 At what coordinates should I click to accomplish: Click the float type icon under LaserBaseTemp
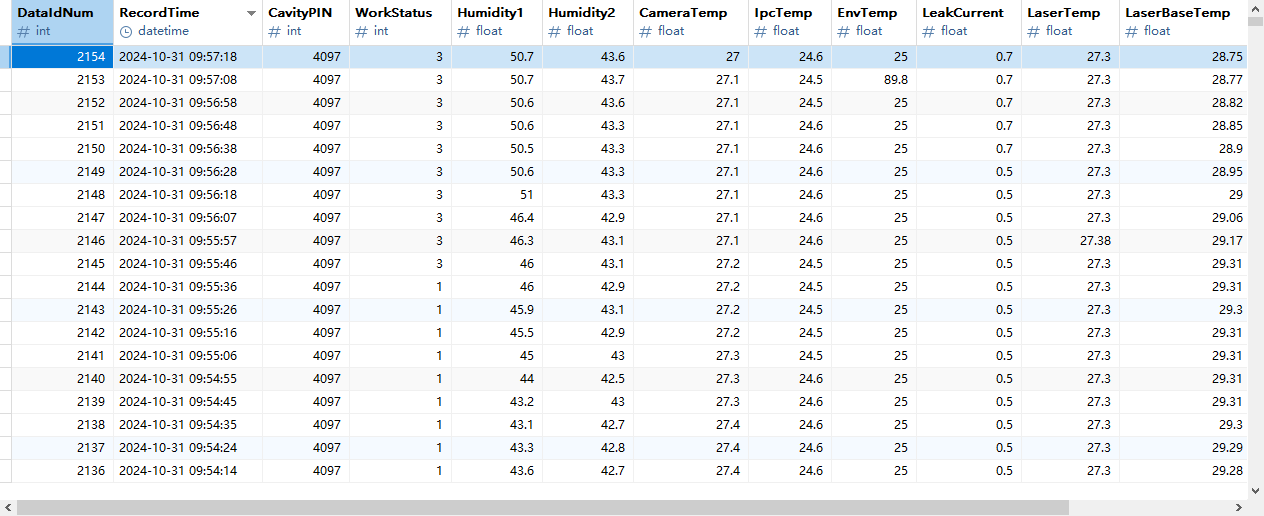click(1131, 31)
